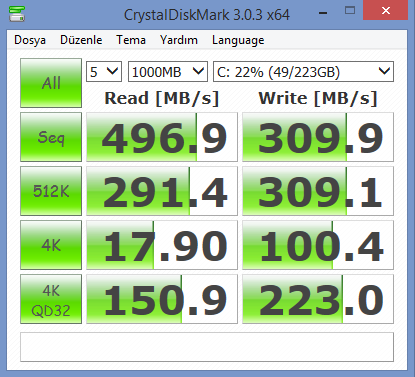Click the 4K QD32 read result 150.9
Viewport: 415px width, 377px height.
[162, 299]
